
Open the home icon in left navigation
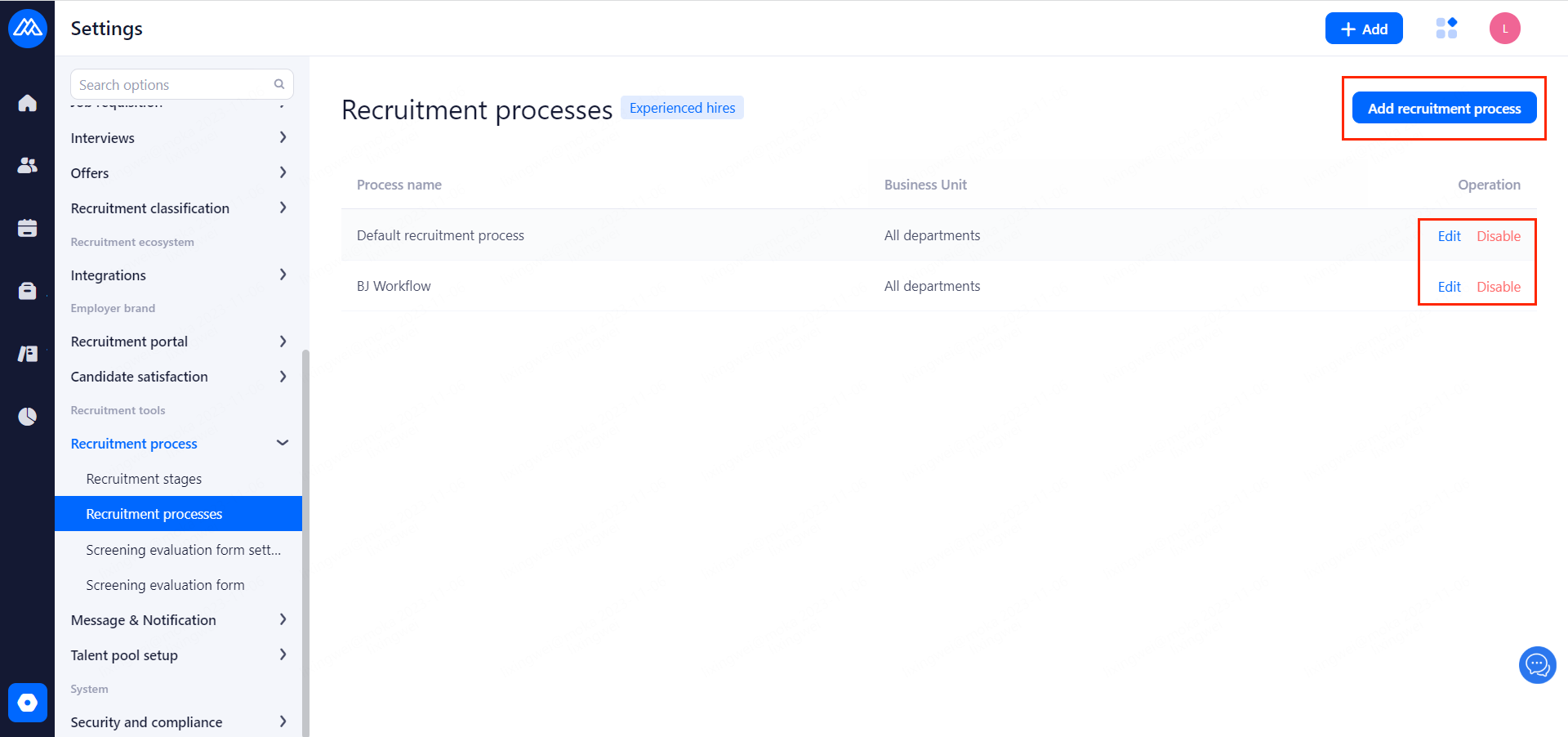(x=27, y=103)
